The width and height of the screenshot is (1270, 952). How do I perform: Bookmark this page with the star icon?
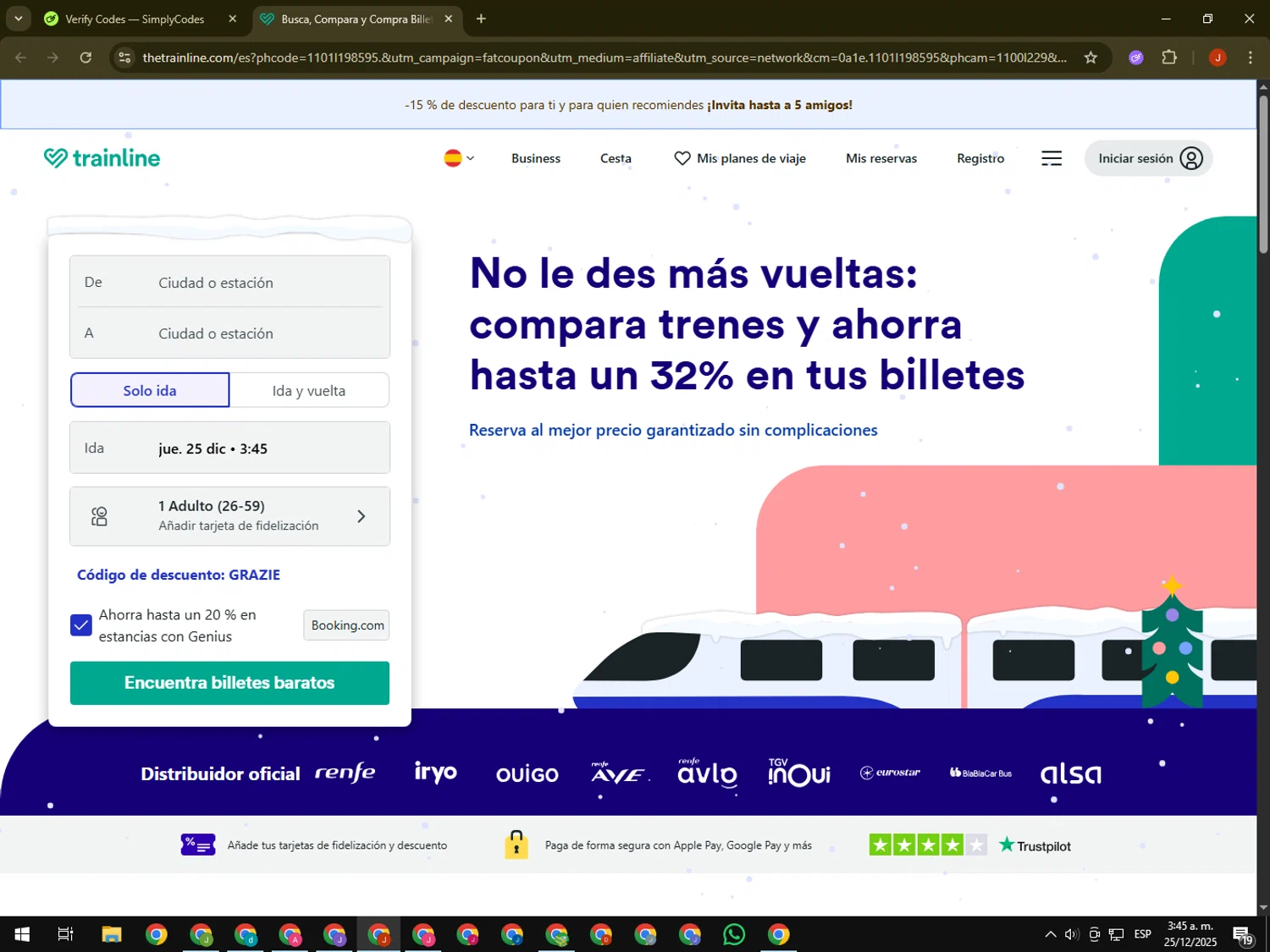click(x=1091, y=58)
